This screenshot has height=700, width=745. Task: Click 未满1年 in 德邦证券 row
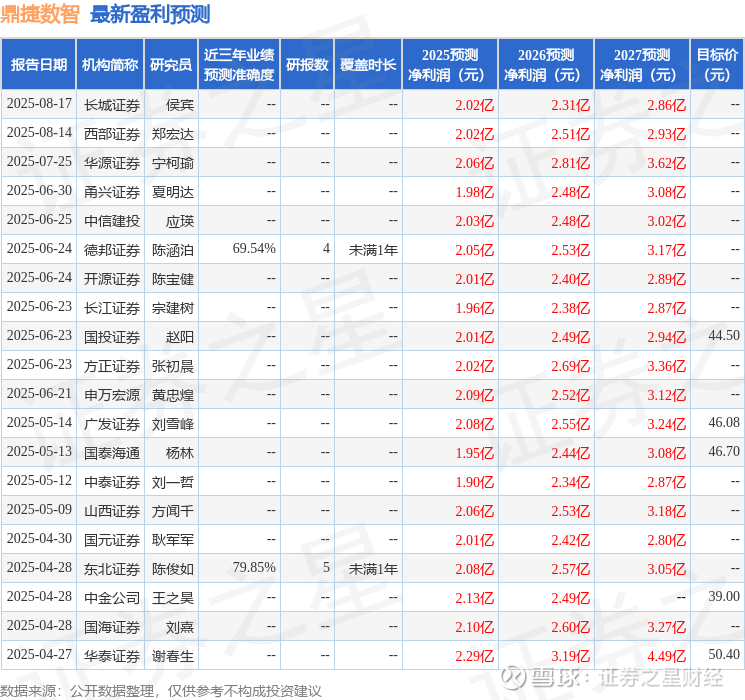pyautogui.click(x=373, y=250)
